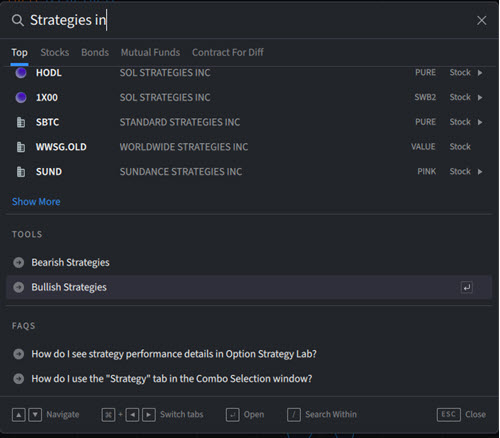Click SUNDANCE STRATEGIES INC company name
500x438 pixels.
click(x=181, y=172)
